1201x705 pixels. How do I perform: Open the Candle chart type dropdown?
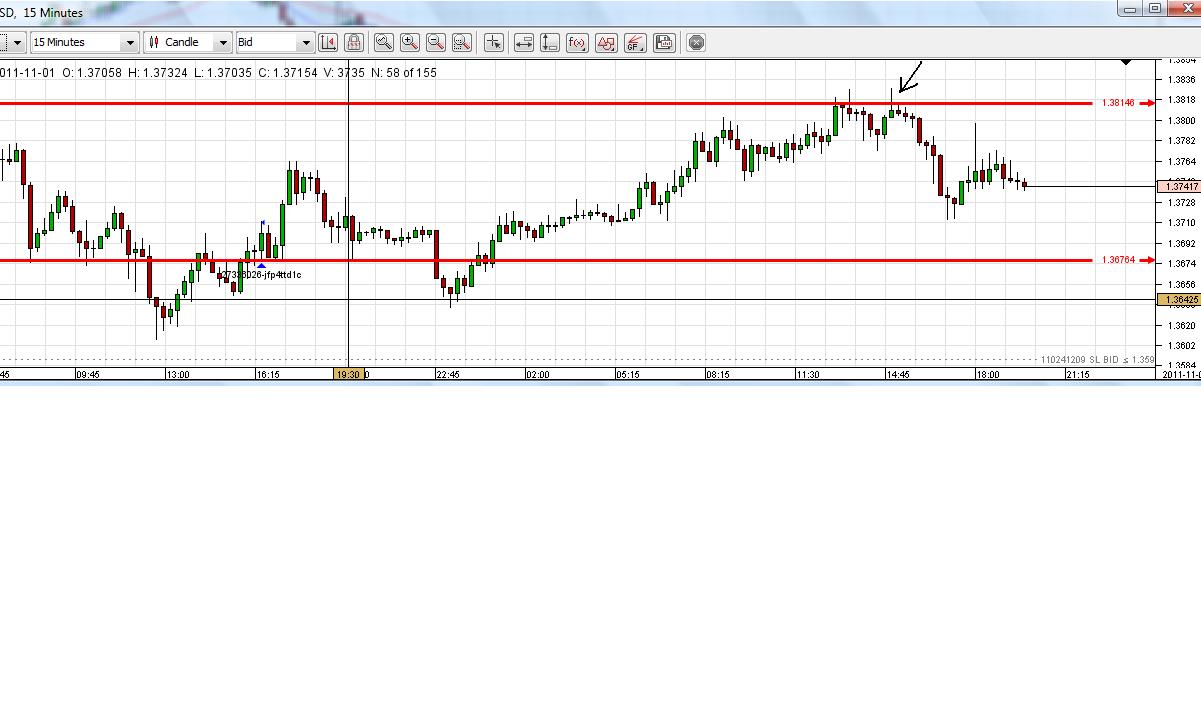[188, 42]
